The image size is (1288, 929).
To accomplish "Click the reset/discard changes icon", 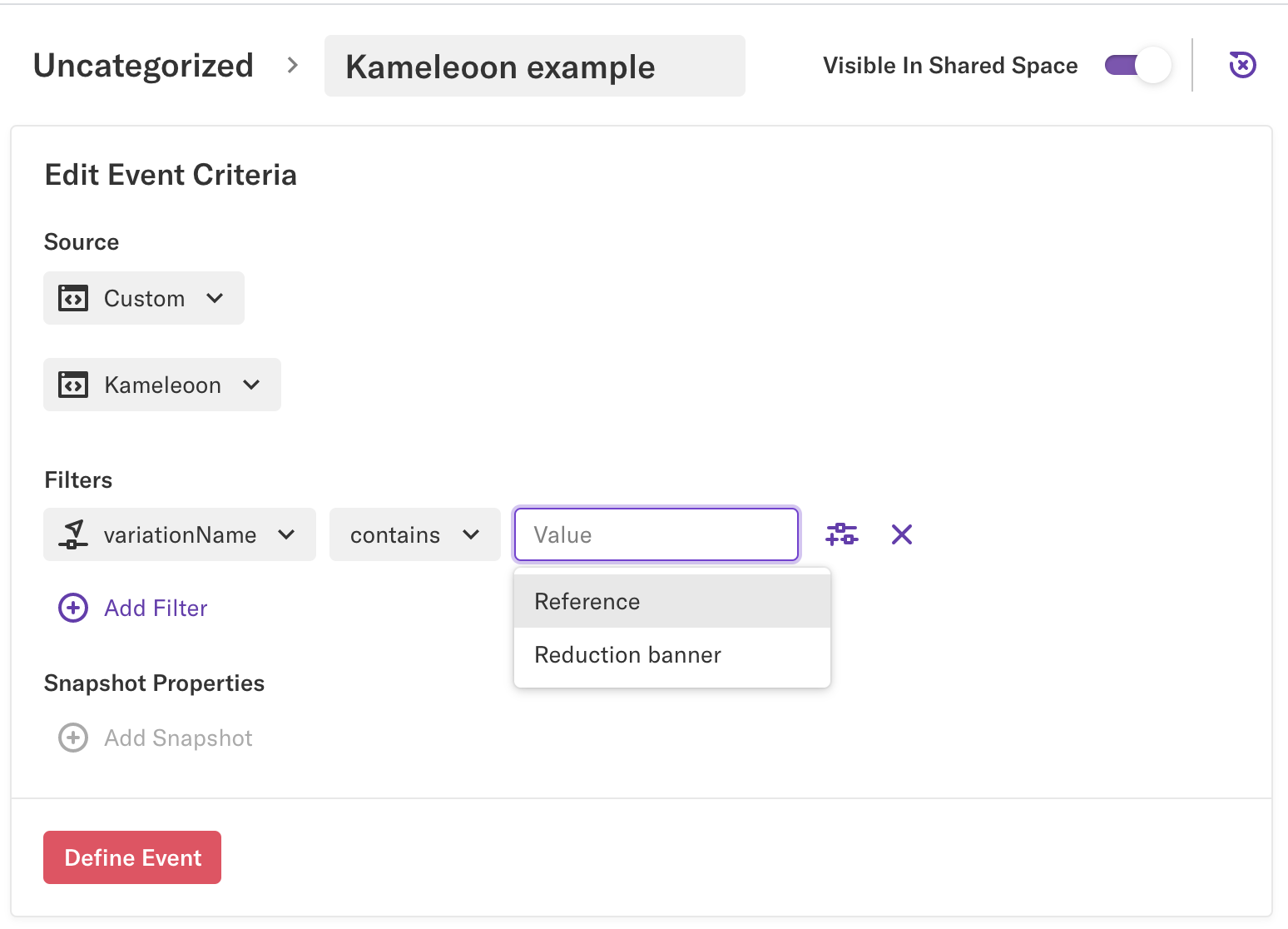I will 1242,65.
